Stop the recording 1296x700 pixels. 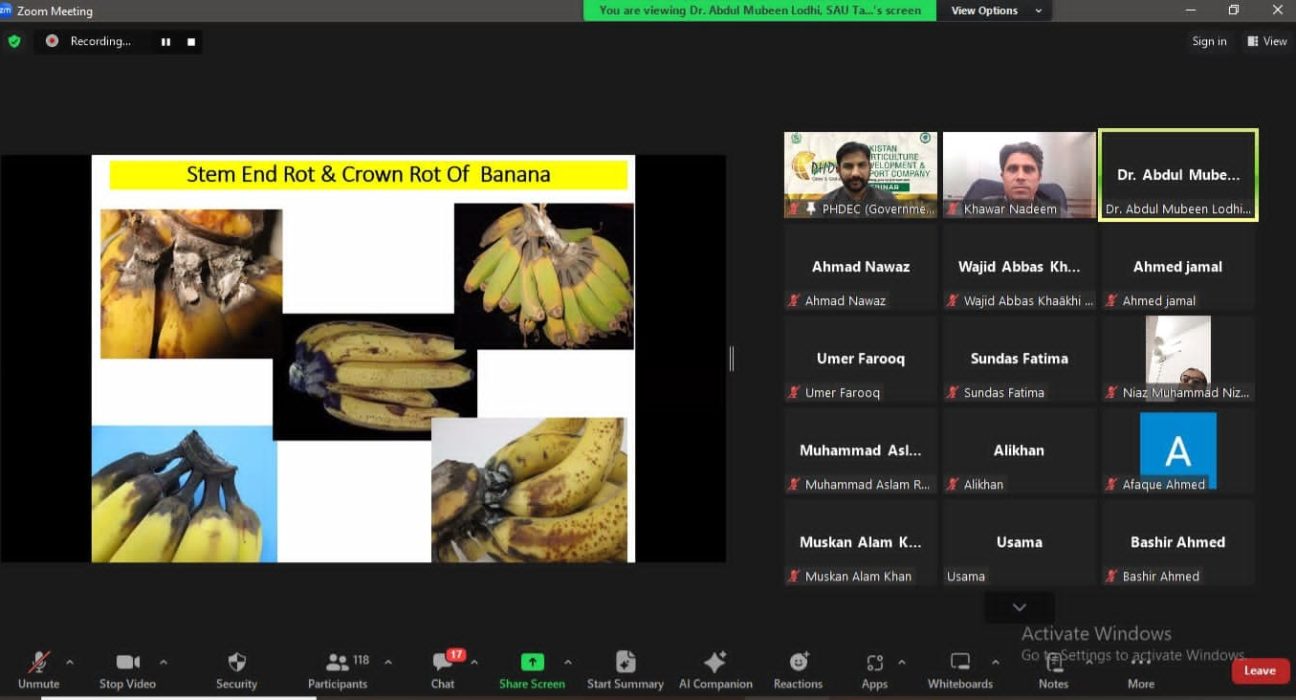tap(191, 42)
